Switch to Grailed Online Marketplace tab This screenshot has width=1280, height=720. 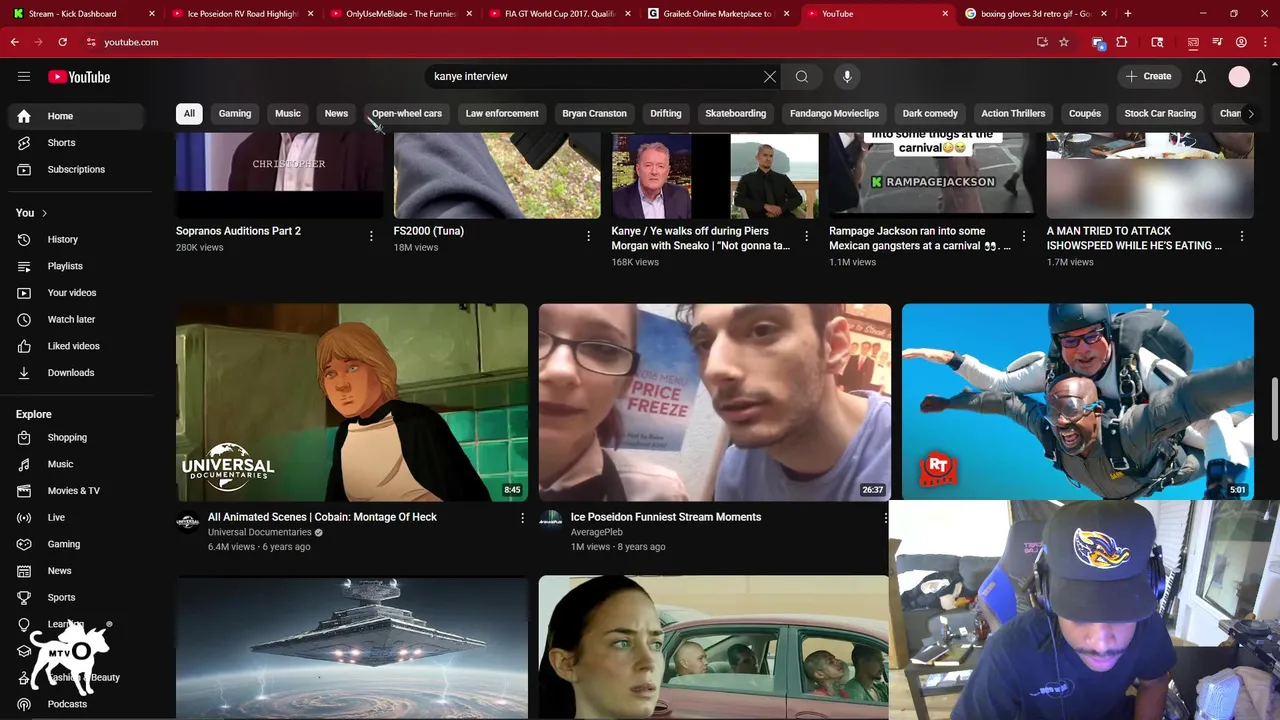pyautogui.click(x=718, y=14)
